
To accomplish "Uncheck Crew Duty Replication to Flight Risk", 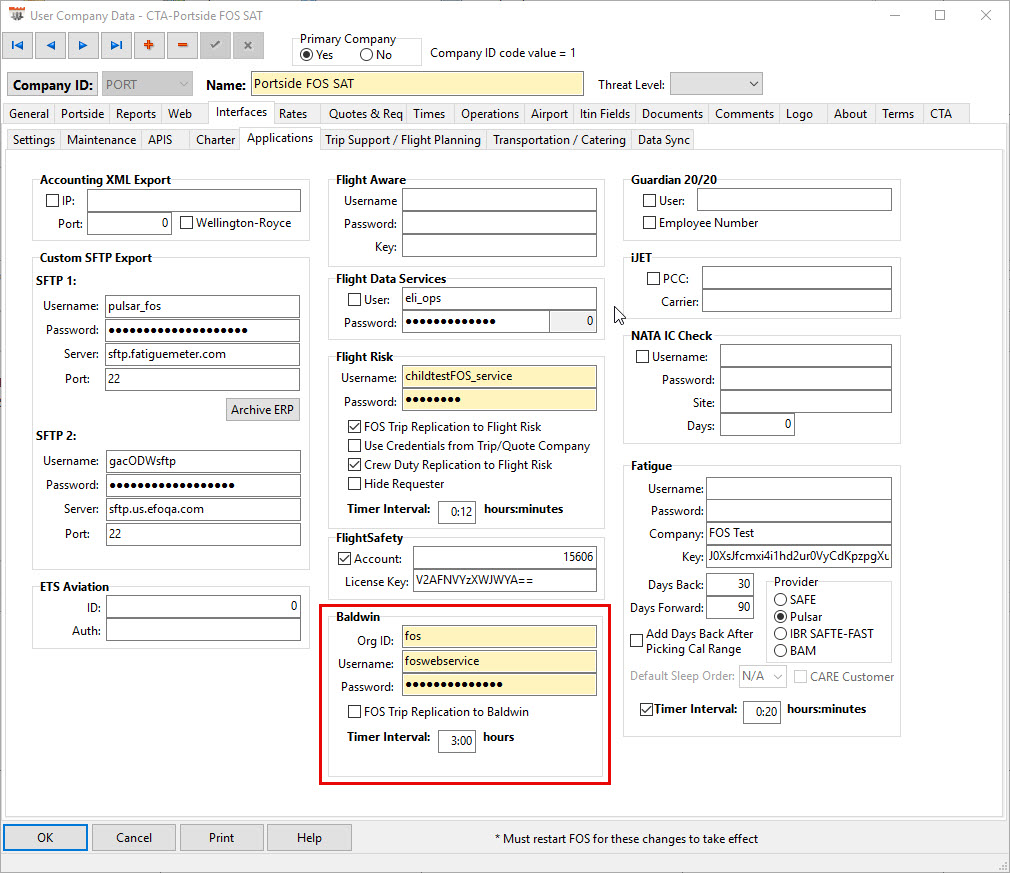I will 354,465.
